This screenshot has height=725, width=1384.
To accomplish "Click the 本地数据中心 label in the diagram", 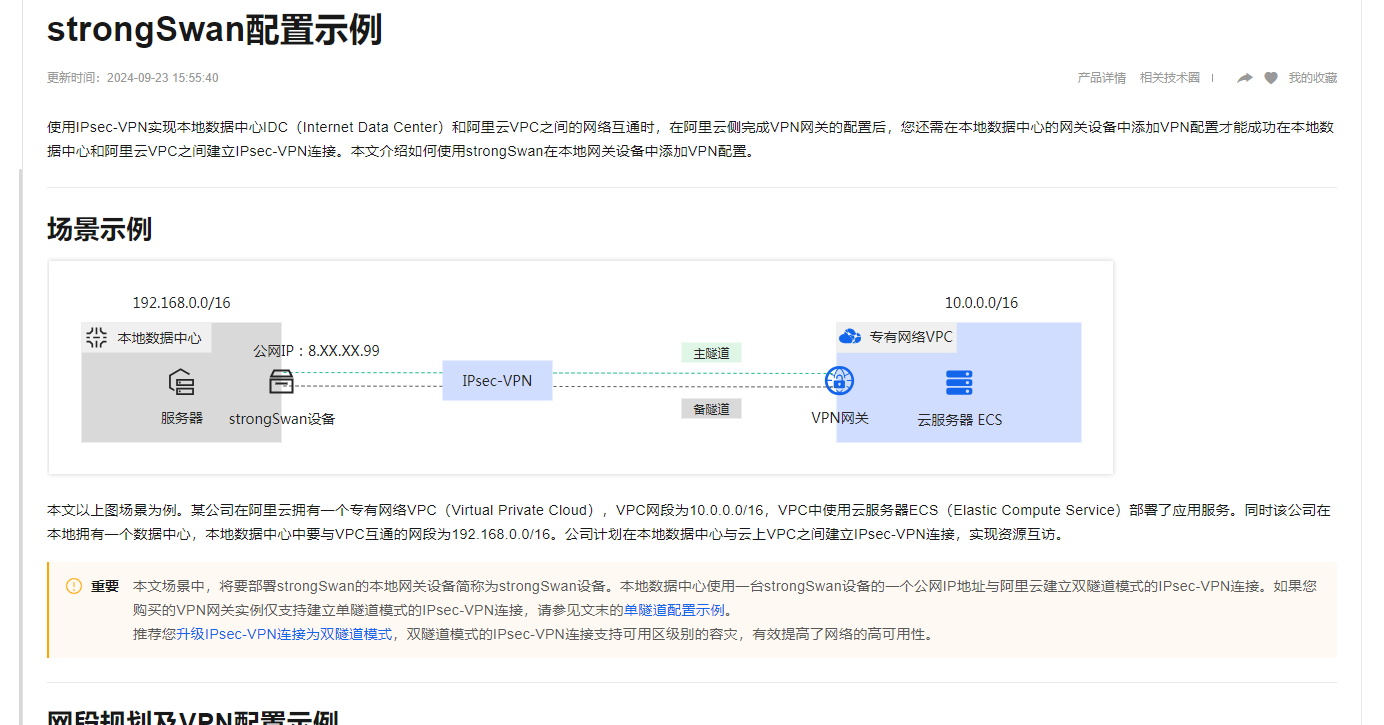I will pos(160,338).
